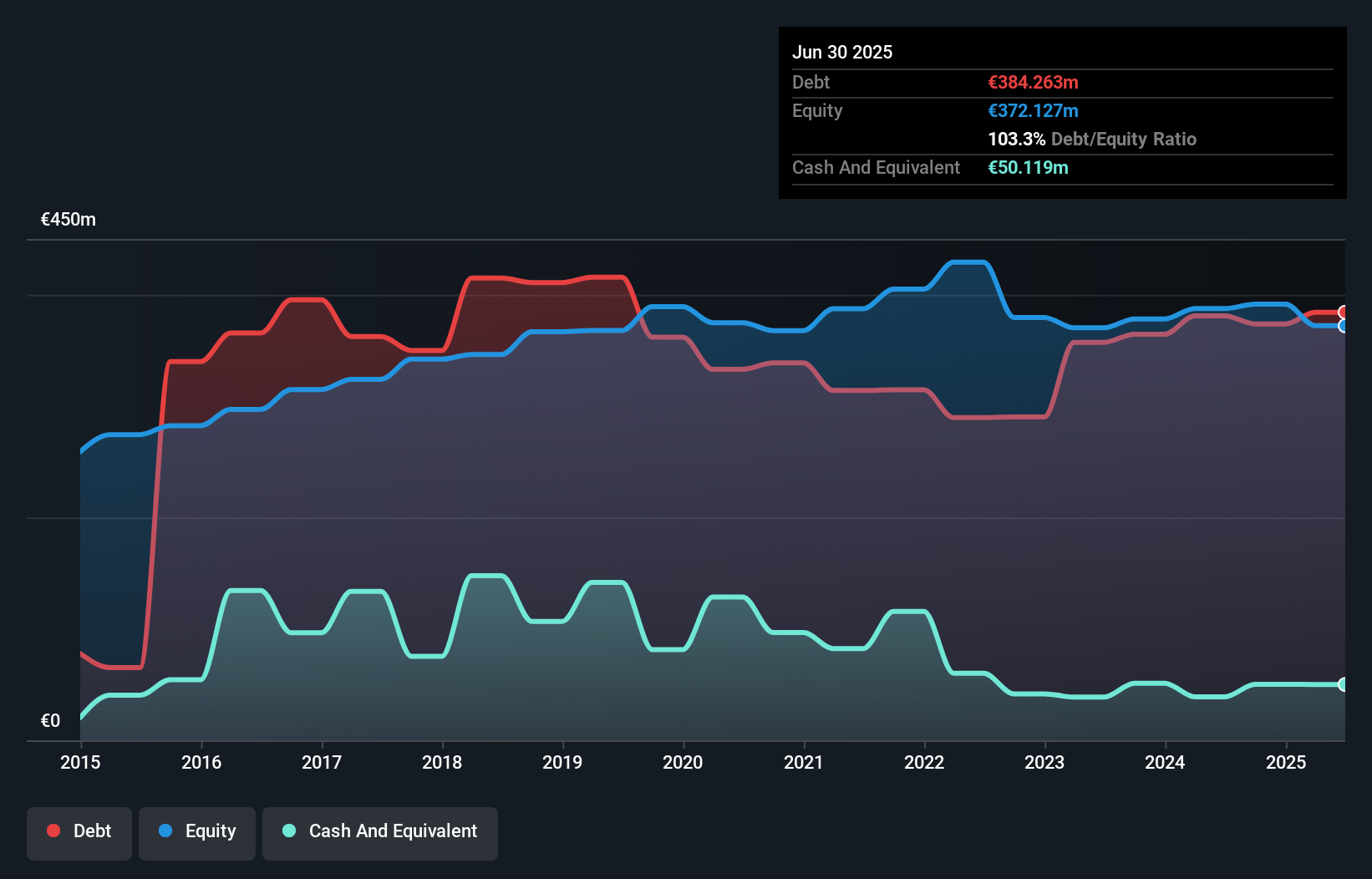
Task: Select the 2020 label on the time axis
Action: [683, 762]
